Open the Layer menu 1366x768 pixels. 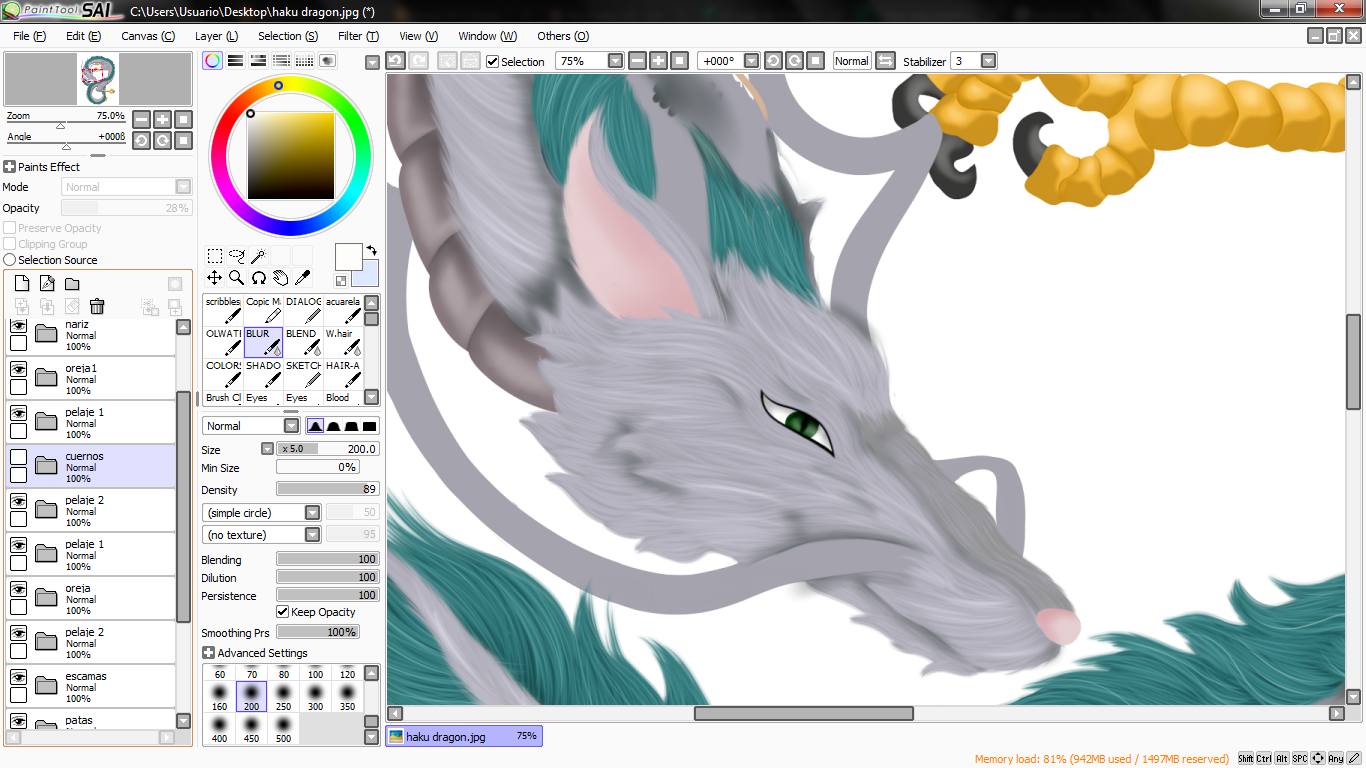[x=216, y=36]
